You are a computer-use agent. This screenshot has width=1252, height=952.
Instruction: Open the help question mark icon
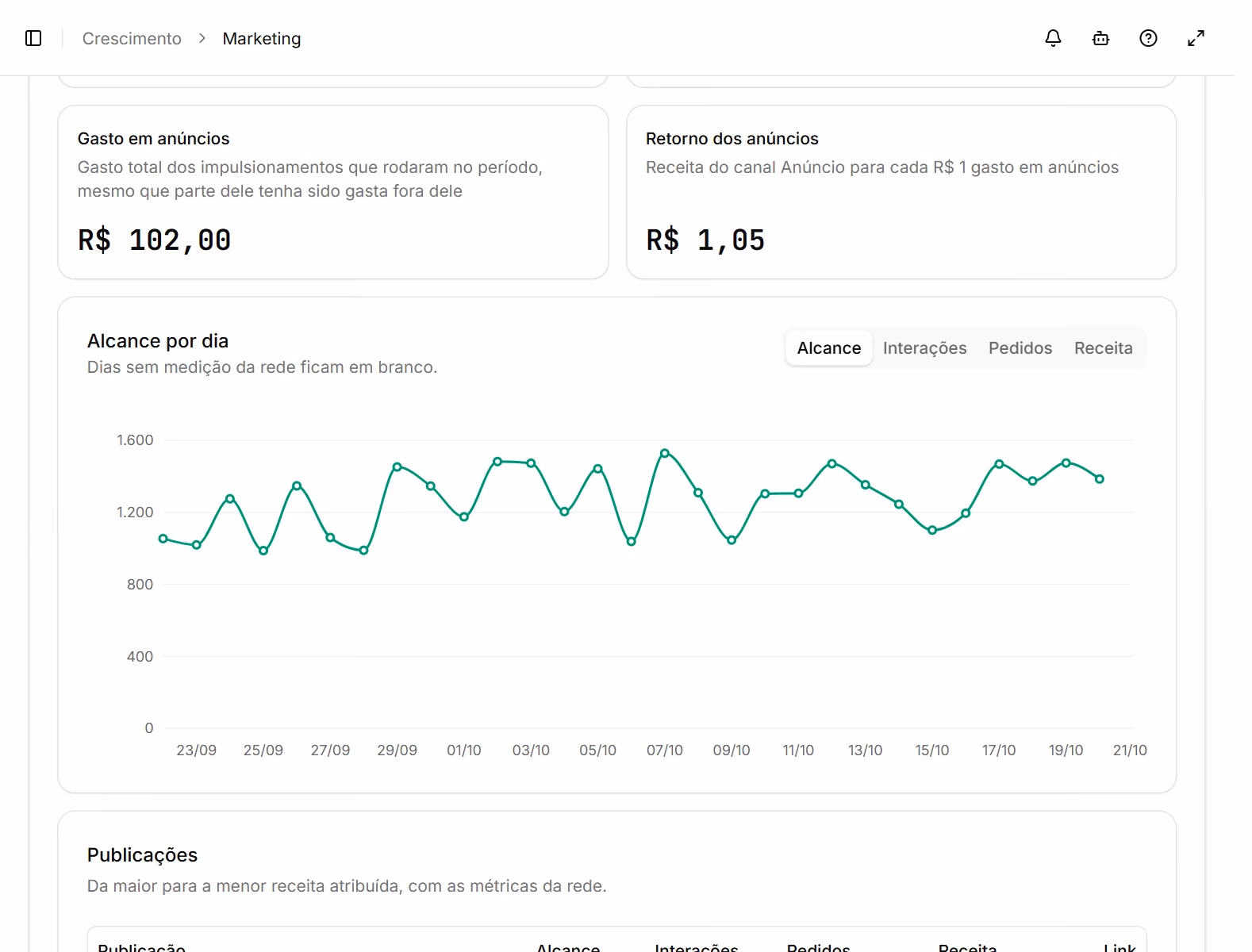(1148, 38)
